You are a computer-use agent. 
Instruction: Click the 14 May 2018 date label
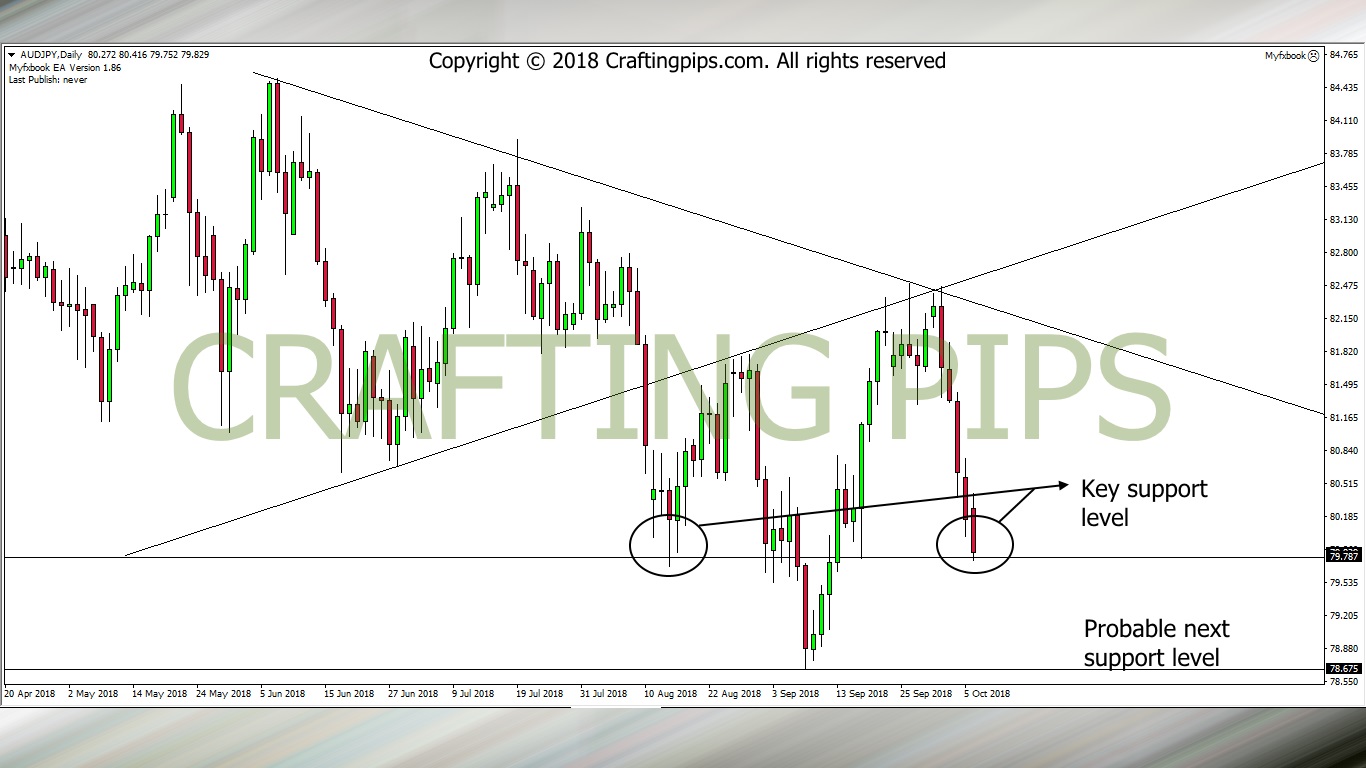pyautogui.click(x=160, y=693)
